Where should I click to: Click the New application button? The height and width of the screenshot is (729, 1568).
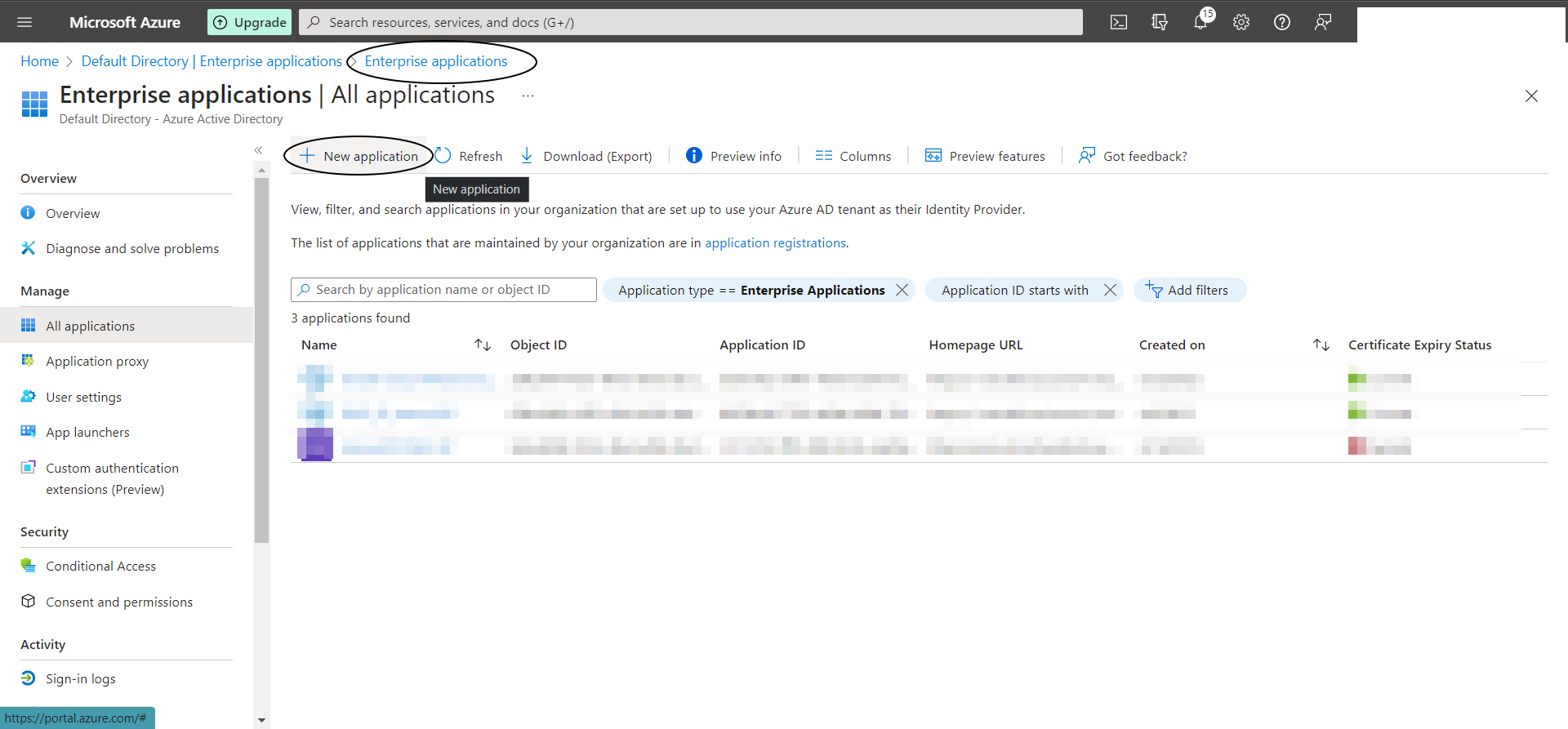[359, 156]
